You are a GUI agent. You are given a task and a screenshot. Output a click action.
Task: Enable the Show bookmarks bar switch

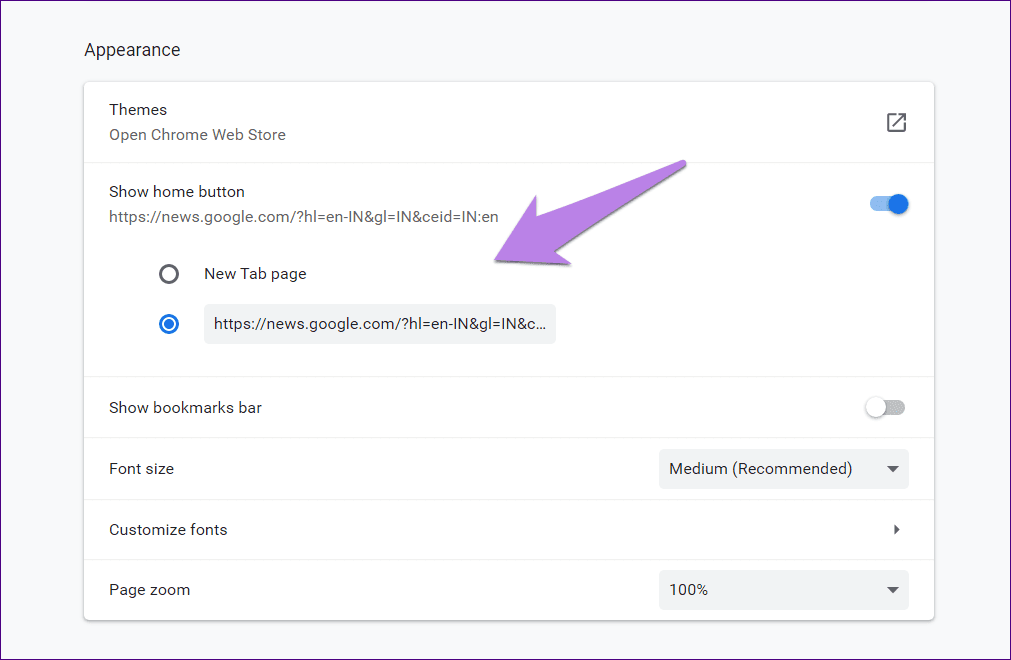885,407
